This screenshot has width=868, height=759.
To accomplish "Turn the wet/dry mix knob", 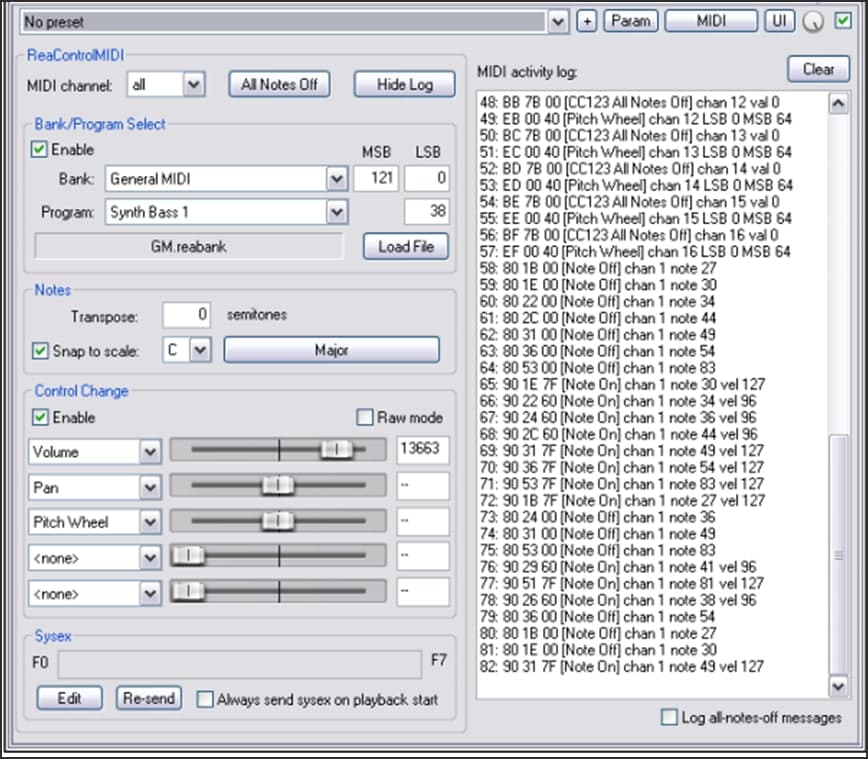I will pos(813,22).
